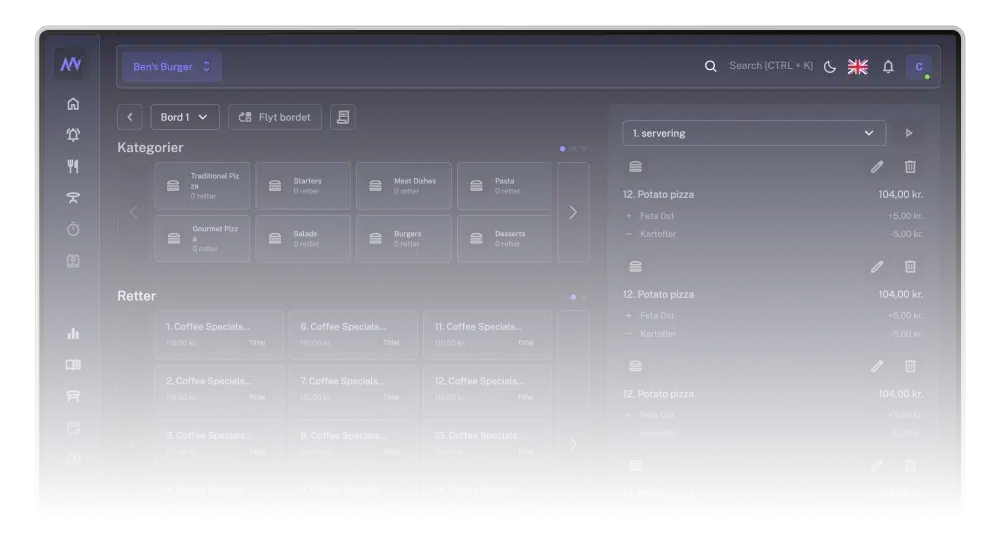
Task: Edit the second Potato pizza order item
Action: [x=877, y=266]
